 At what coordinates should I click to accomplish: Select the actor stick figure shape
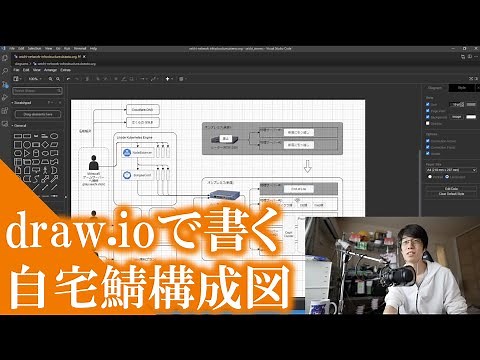point(45,170)
